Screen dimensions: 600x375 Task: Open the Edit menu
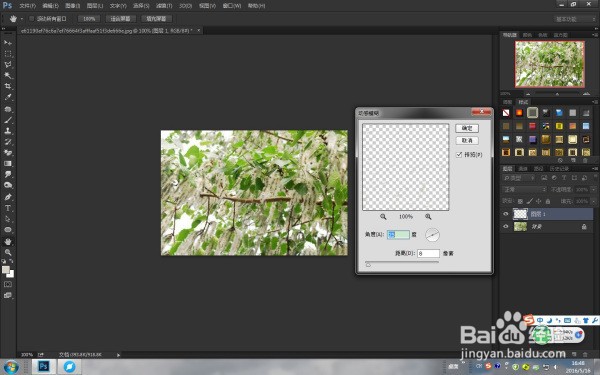(50, 6)
